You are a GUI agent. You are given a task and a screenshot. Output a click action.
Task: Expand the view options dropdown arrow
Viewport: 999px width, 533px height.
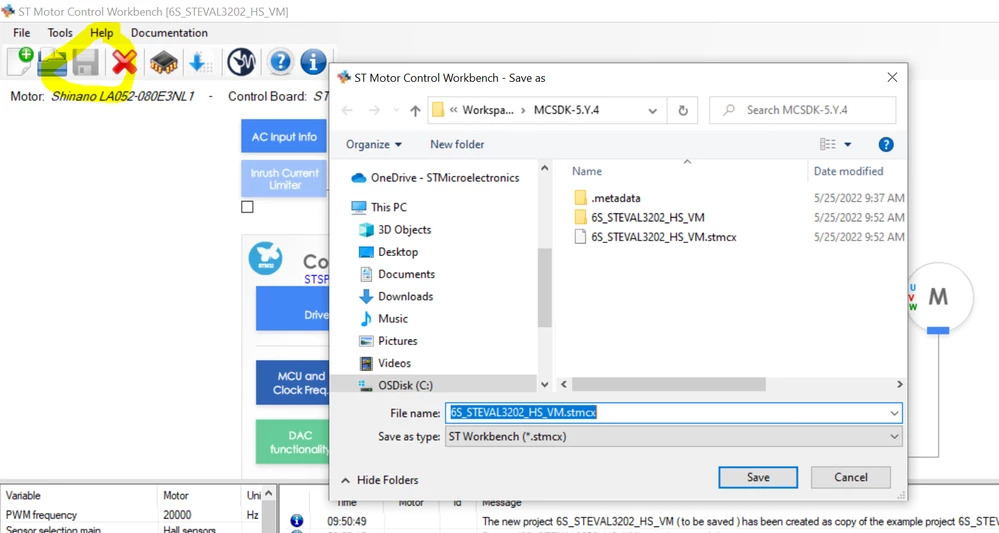[x=847, y=145]
